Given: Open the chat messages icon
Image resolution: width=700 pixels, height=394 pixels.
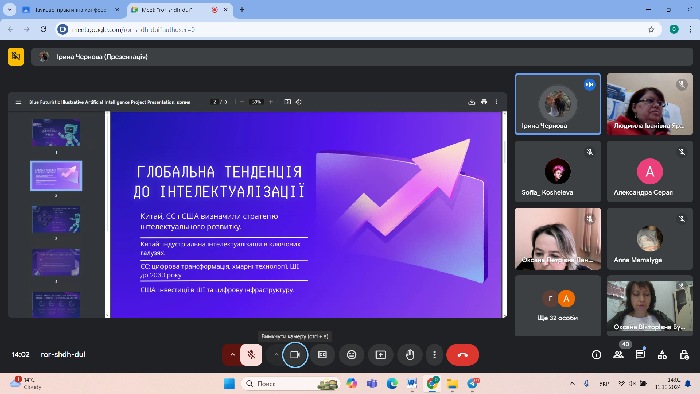Looking at the screenshot, I should point(640,355).
